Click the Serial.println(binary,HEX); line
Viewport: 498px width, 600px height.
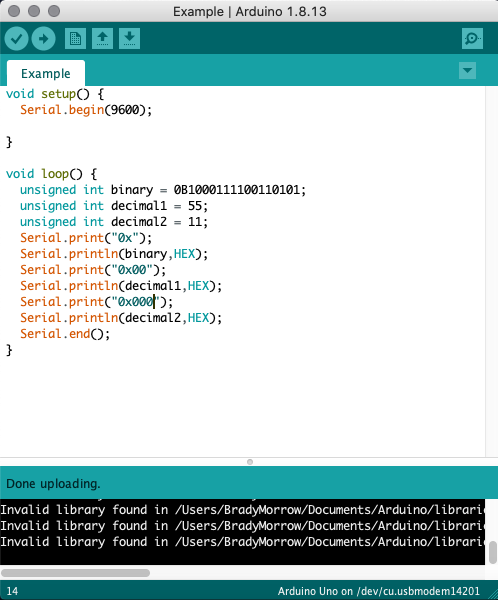coord(114,254)
